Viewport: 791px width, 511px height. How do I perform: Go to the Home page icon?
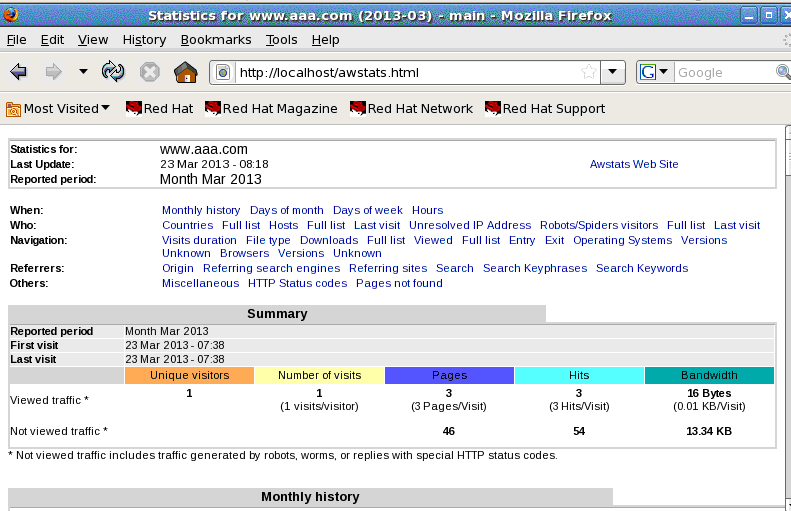(186, 72)
